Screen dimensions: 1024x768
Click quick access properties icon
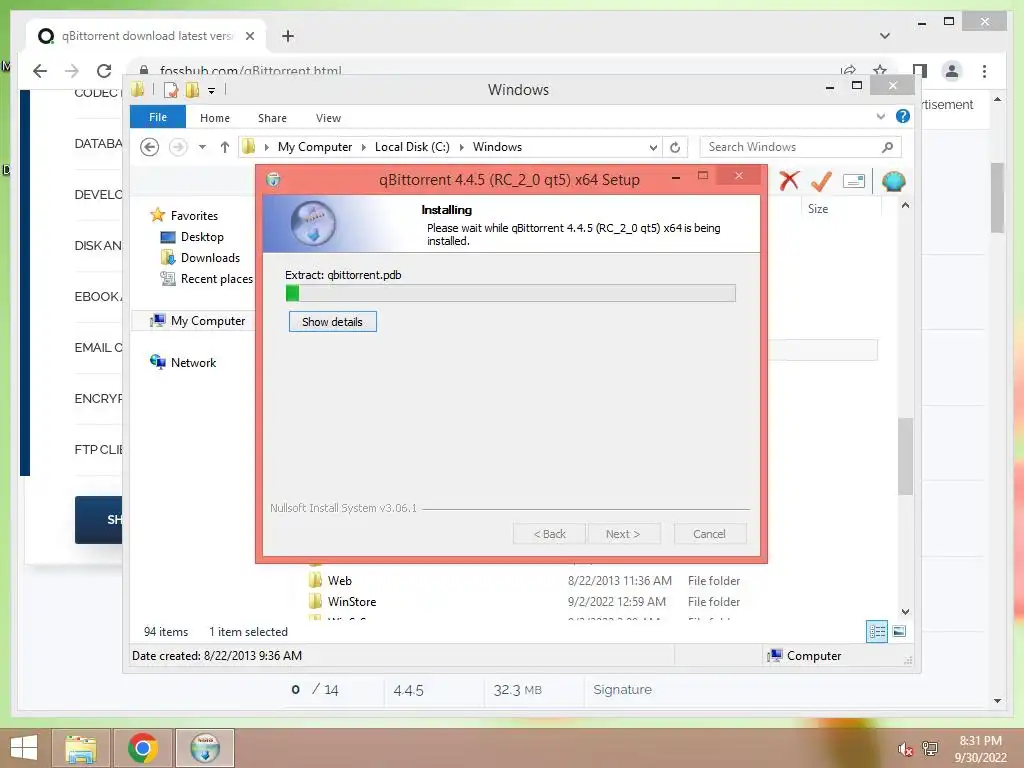click(x=170, y=89)
